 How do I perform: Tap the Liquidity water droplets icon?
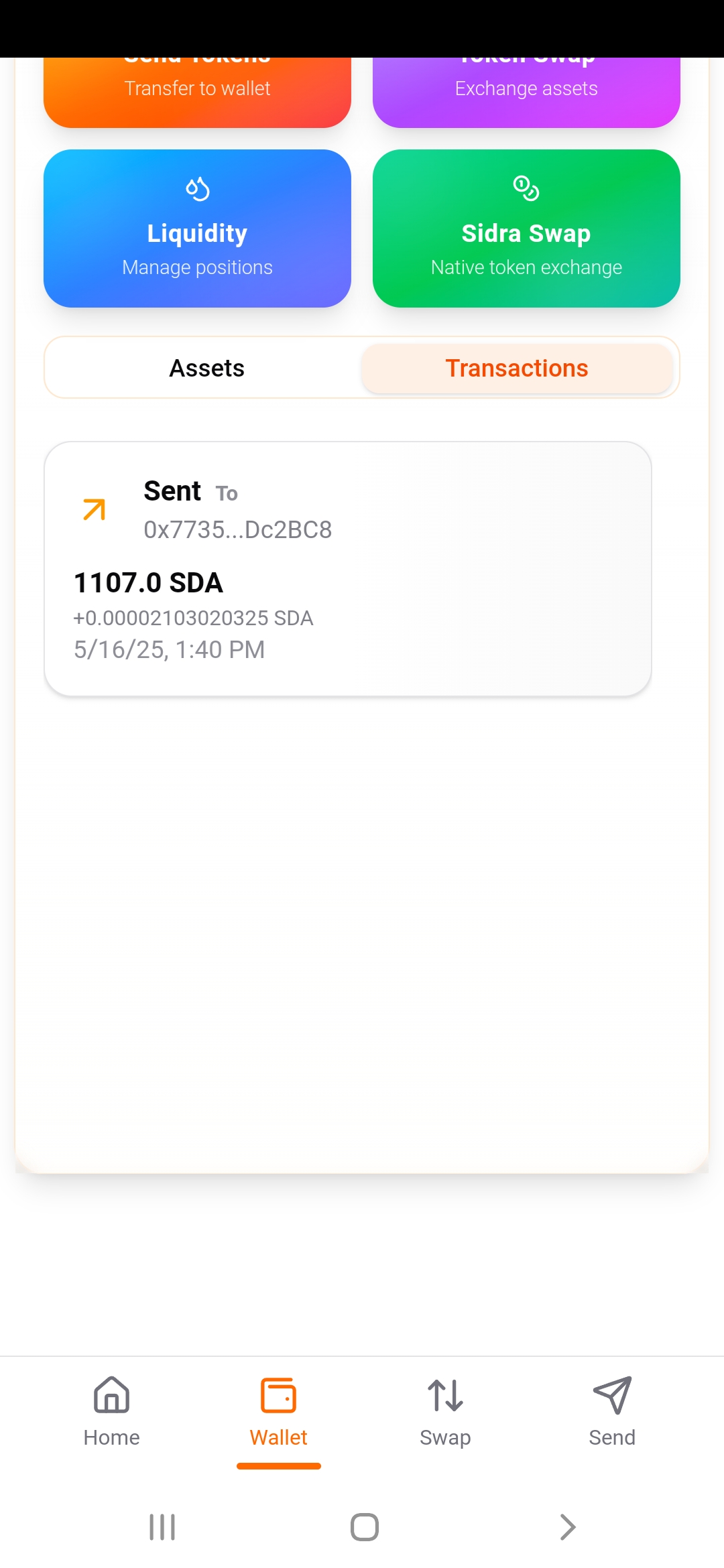(197, 189)
